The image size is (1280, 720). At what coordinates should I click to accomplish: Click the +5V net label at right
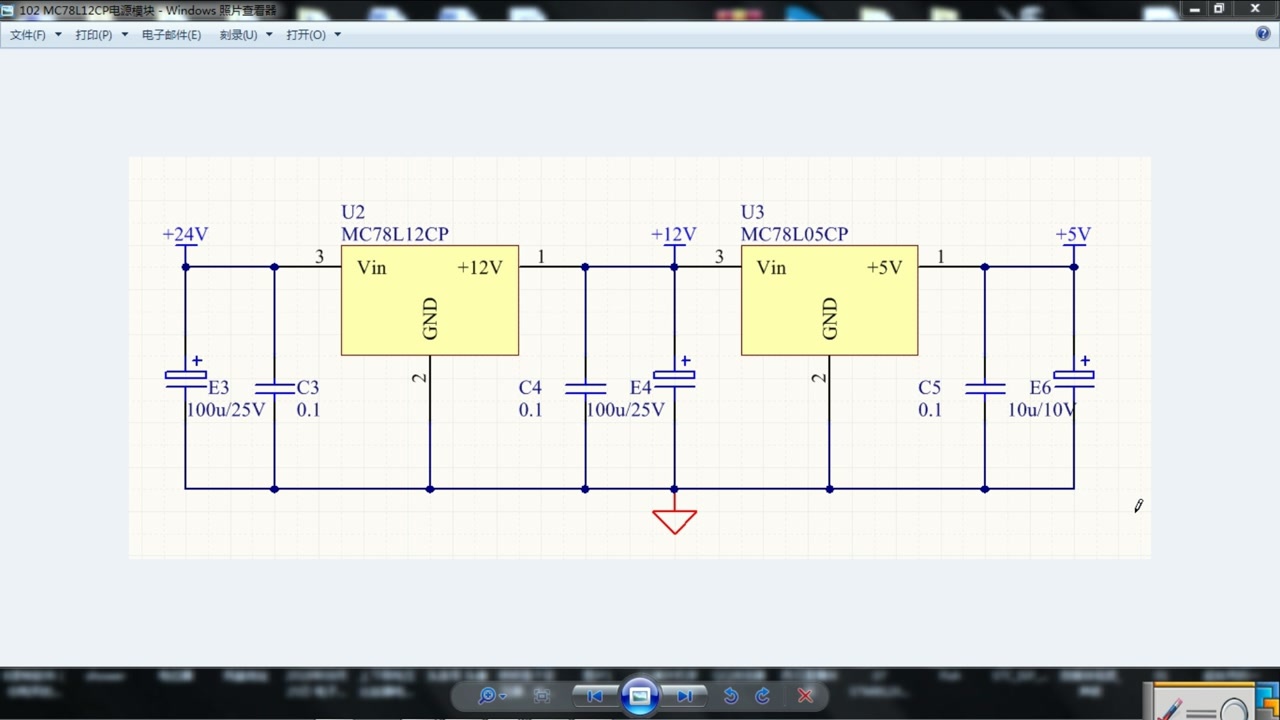[1073, 235]
